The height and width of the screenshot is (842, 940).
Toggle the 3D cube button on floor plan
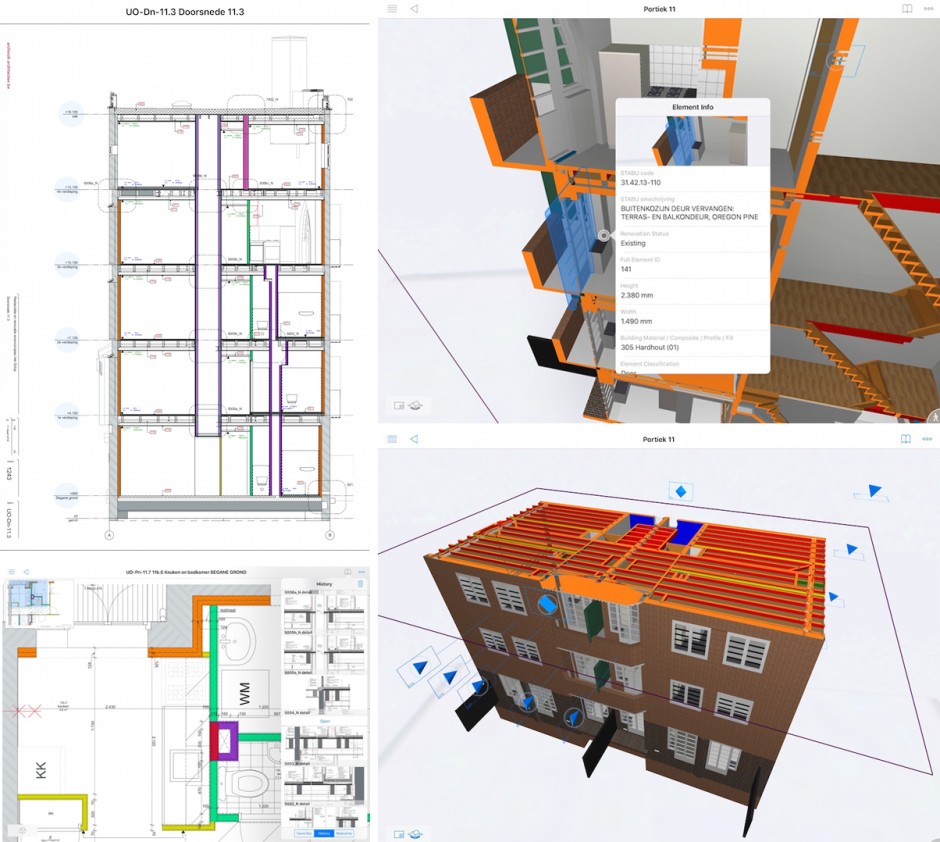tap(21, 830)
